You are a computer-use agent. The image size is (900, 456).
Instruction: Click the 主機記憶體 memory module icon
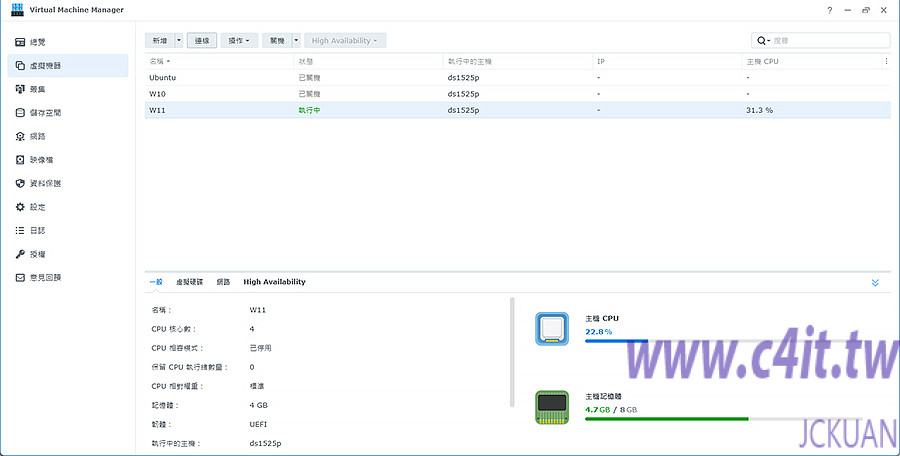click(x=552, y=408)
